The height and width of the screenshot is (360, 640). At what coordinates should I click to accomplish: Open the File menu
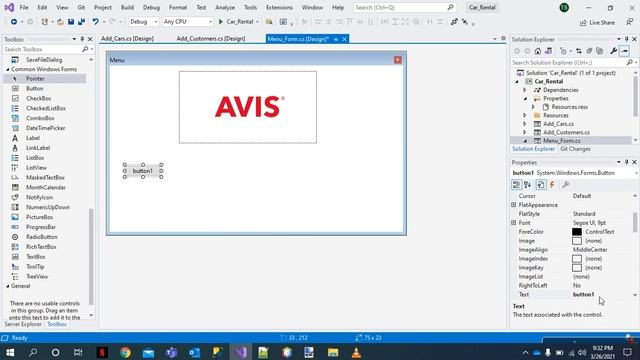pos(24,7)
